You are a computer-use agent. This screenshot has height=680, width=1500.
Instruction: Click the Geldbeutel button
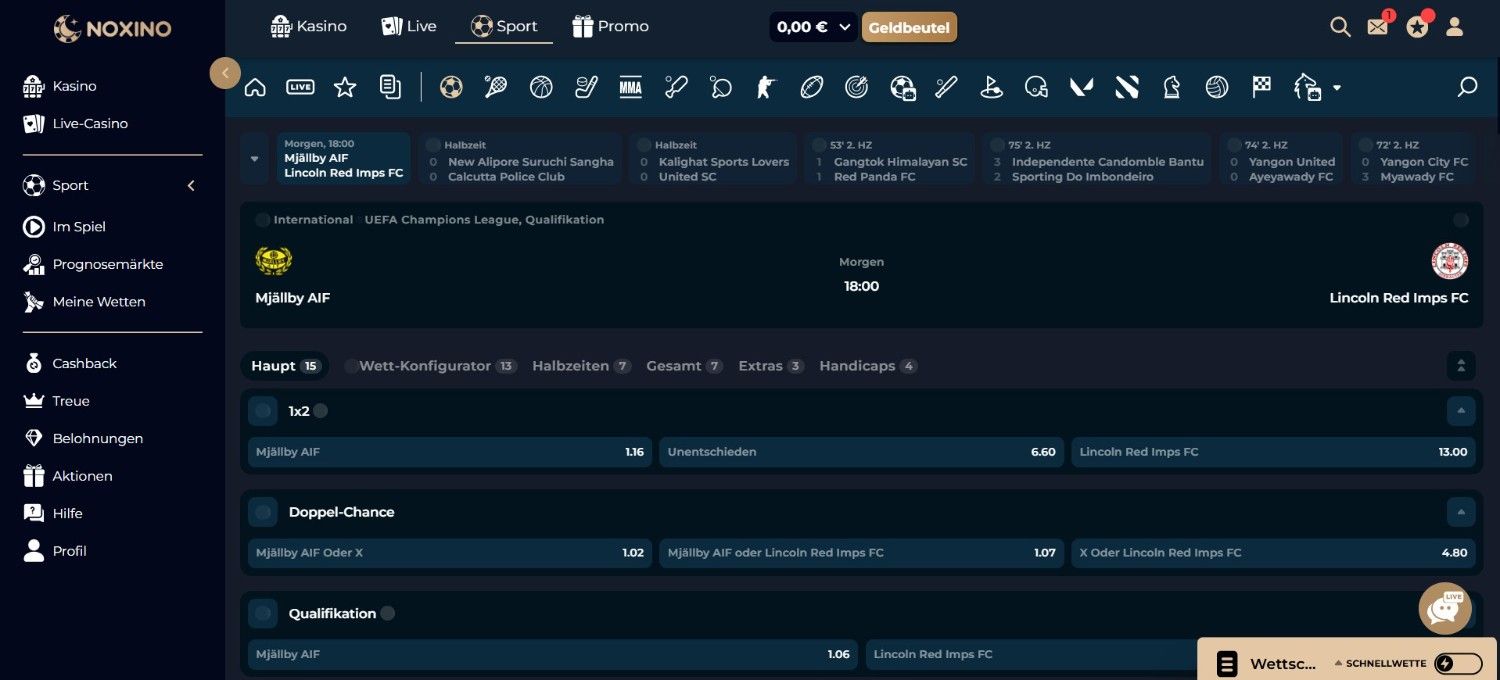point(909,28)
